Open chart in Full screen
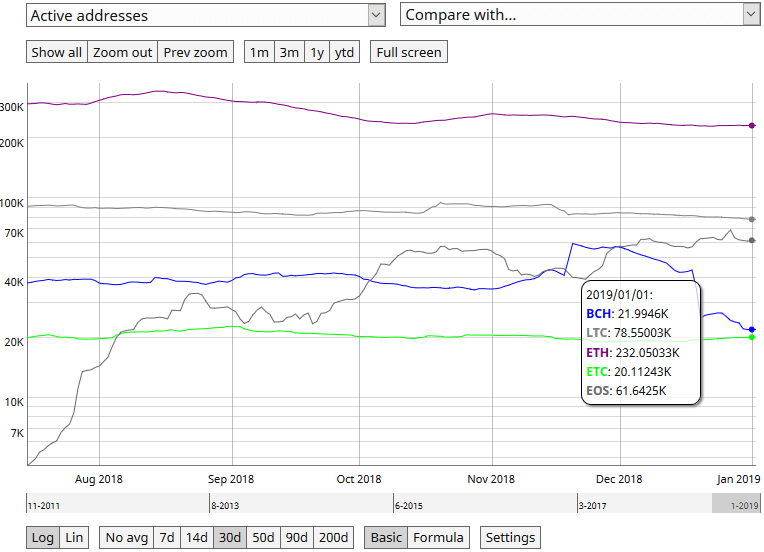This screenshot has width=764, height=552. tap(409, 52)
